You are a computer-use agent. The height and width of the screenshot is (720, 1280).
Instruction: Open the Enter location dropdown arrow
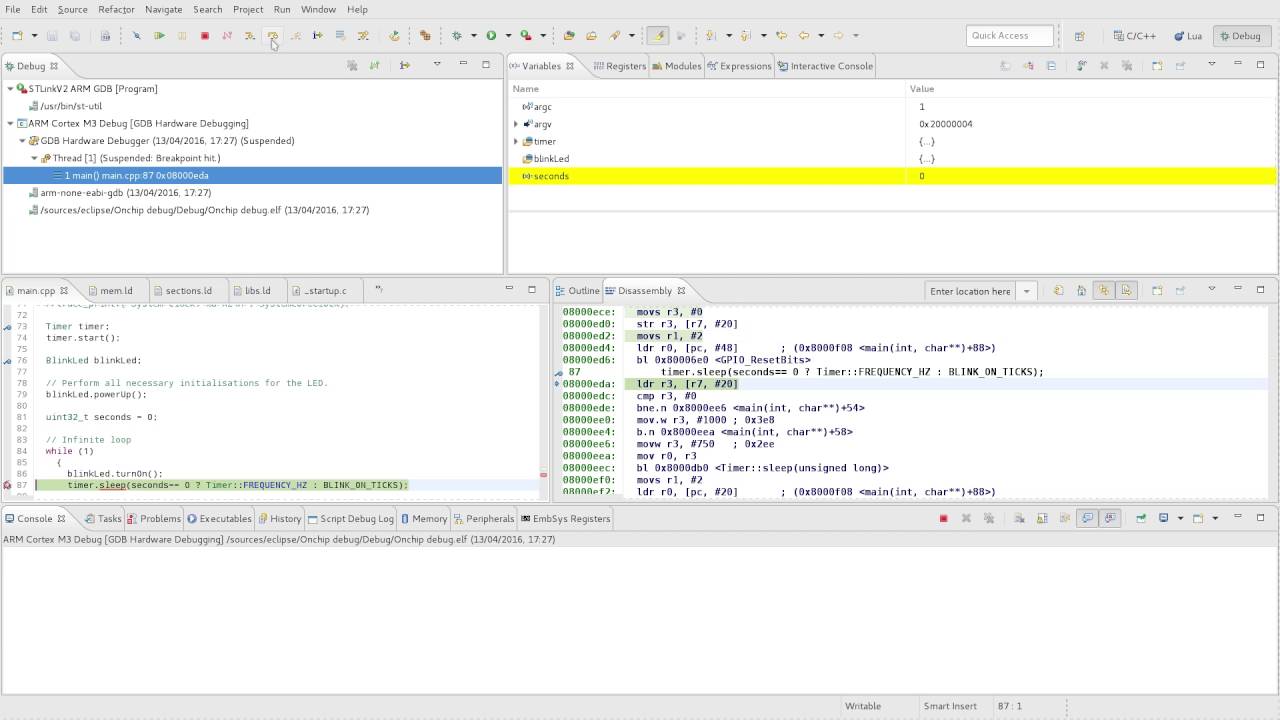[1026, 291]
